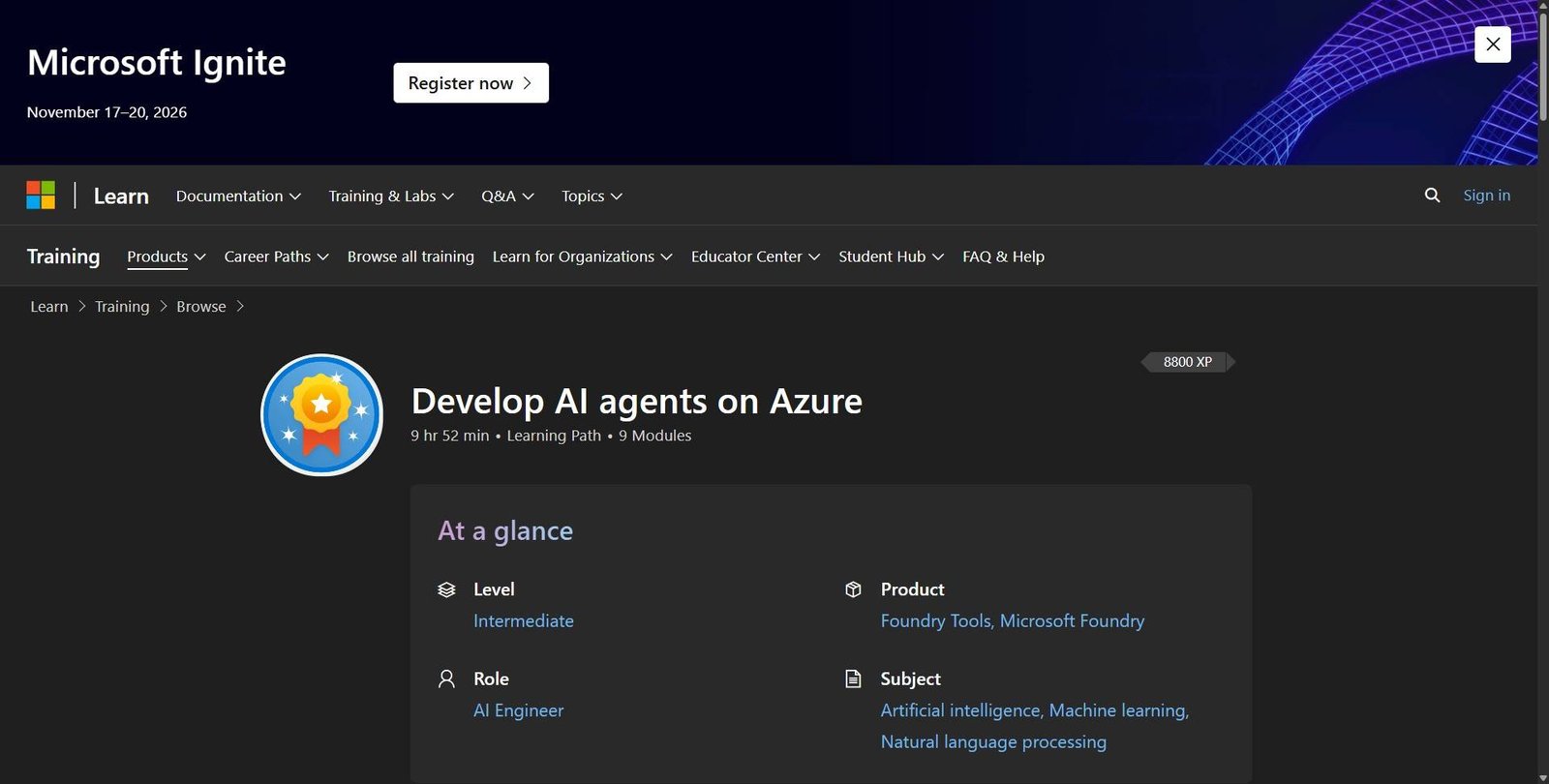This screenshot has width=1549, height=784.
Task: Open Learn for Organizations dropdown
Action: 582,256
